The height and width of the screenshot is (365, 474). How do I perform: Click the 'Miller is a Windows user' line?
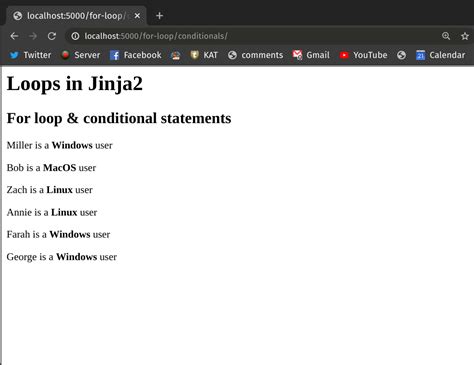(60, 145)
